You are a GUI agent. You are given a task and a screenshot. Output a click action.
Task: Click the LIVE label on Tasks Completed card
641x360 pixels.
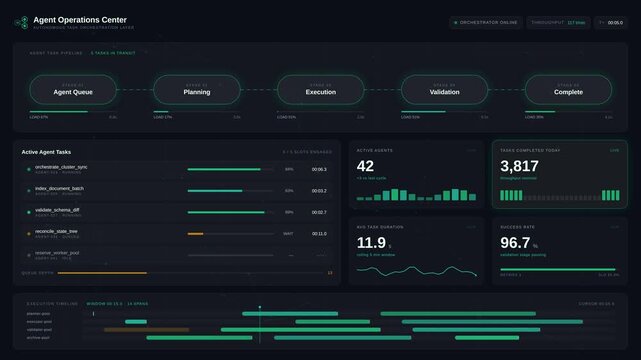614,150
